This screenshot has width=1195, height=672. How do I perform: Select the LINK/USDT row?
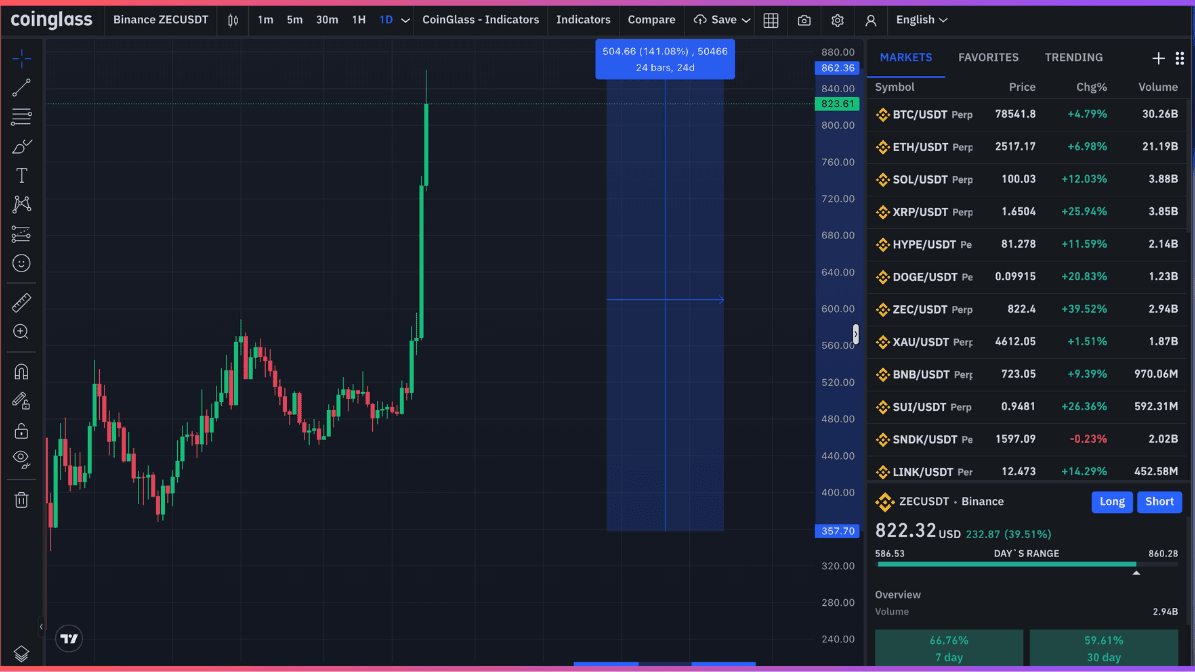pos(1027,472)
